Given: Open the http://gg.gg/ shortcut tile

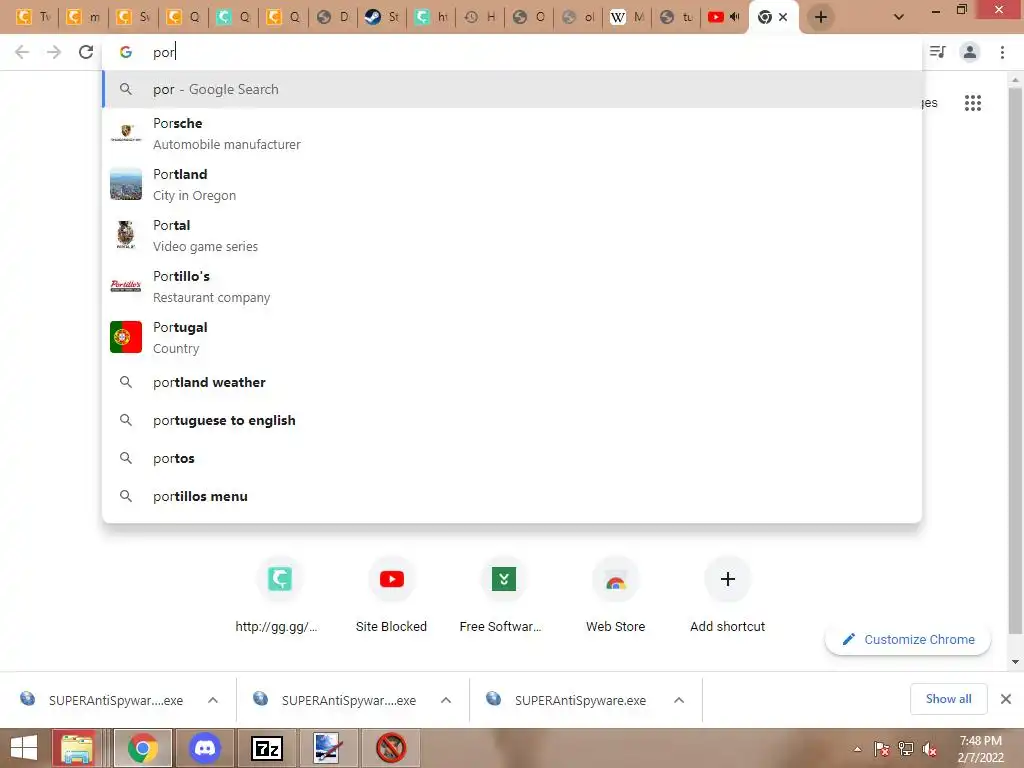Looking at the screenshot, I should 280,594.
